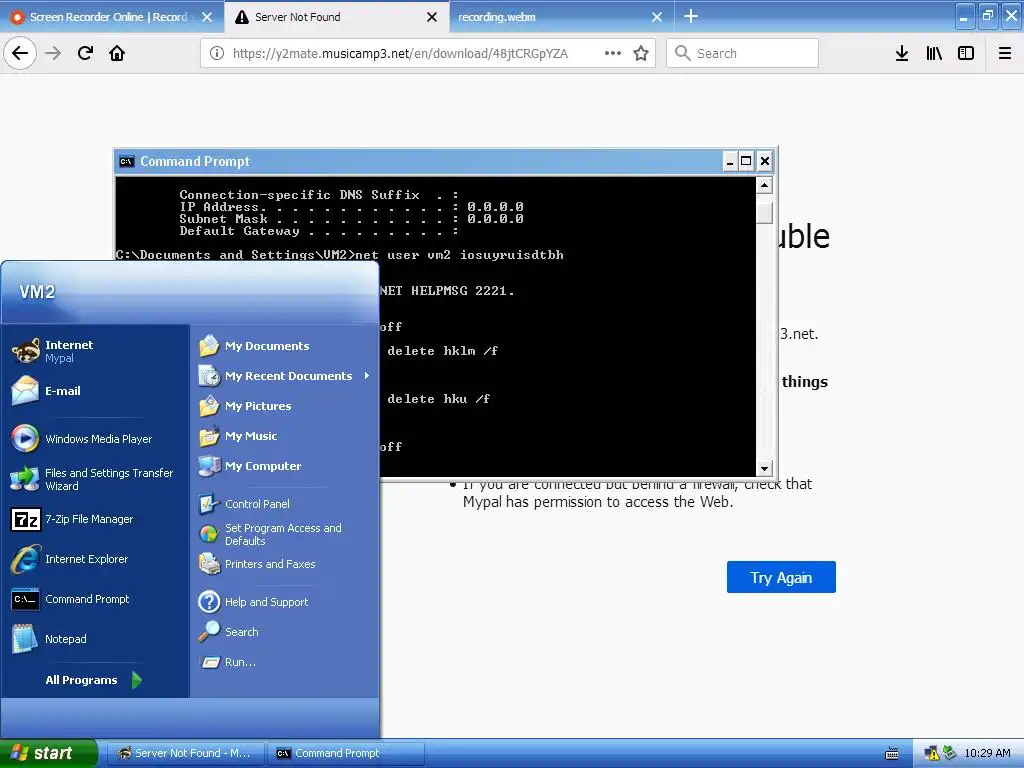The image size is (1024, 768).
Task: Bookmark this page with the star icon
Action: (x=641, y=53)
